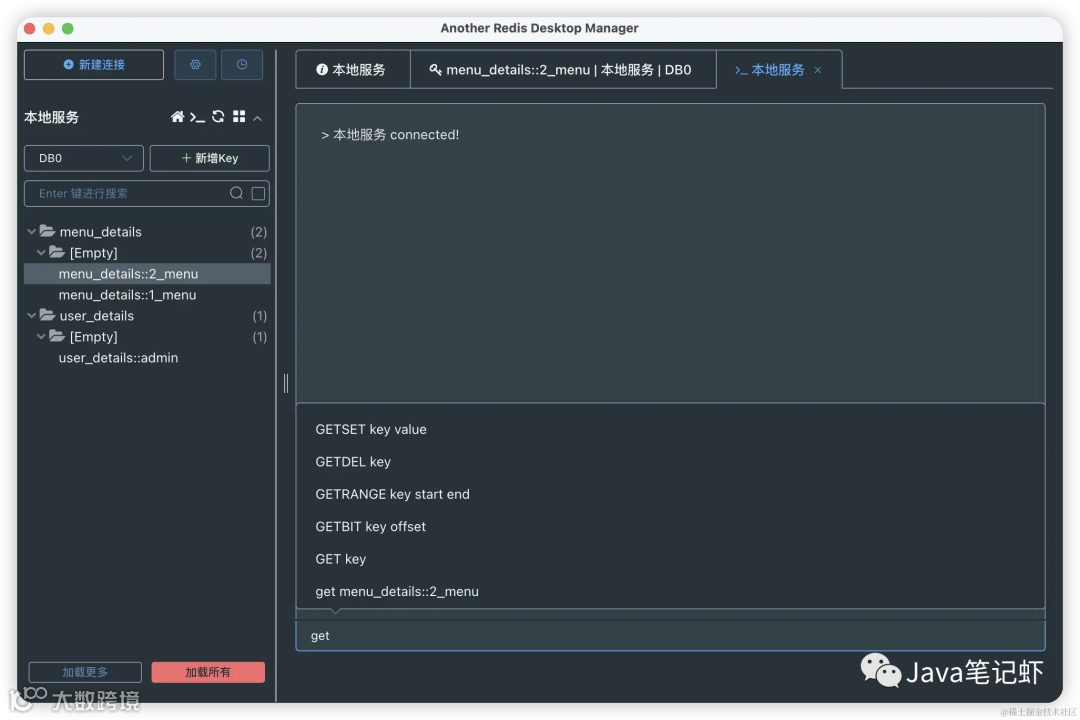Image resolution: width=1080 pixels, height=720 pixels.
Task: Select the key user_details::admin
Action: 147,358
